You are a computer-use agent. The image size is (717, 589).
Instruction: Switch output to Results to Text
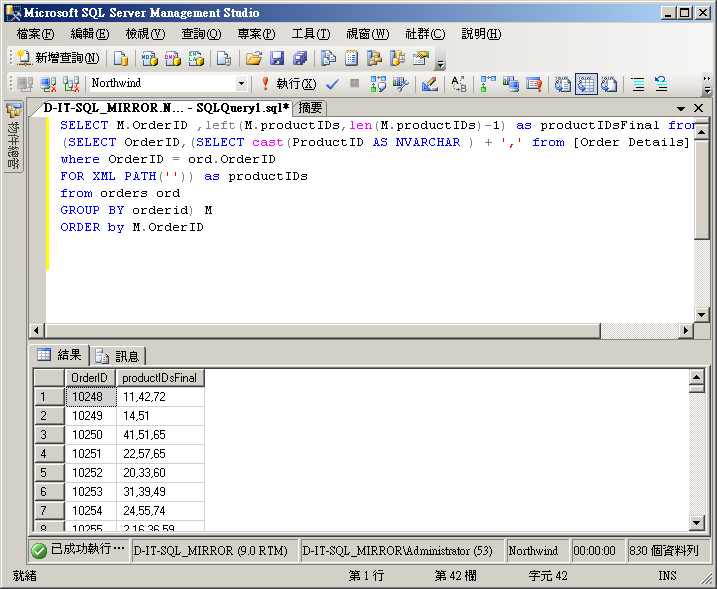[562, 84]
